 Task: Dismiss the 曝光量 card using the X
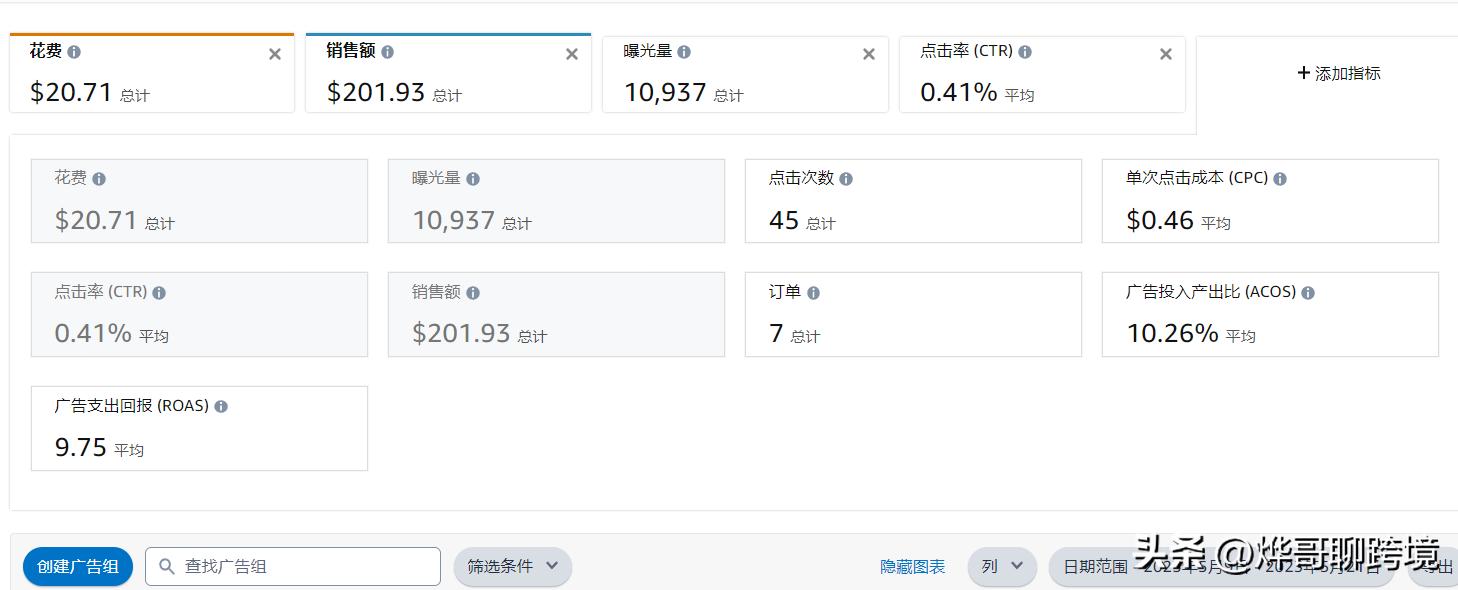(x=868, y=54)
